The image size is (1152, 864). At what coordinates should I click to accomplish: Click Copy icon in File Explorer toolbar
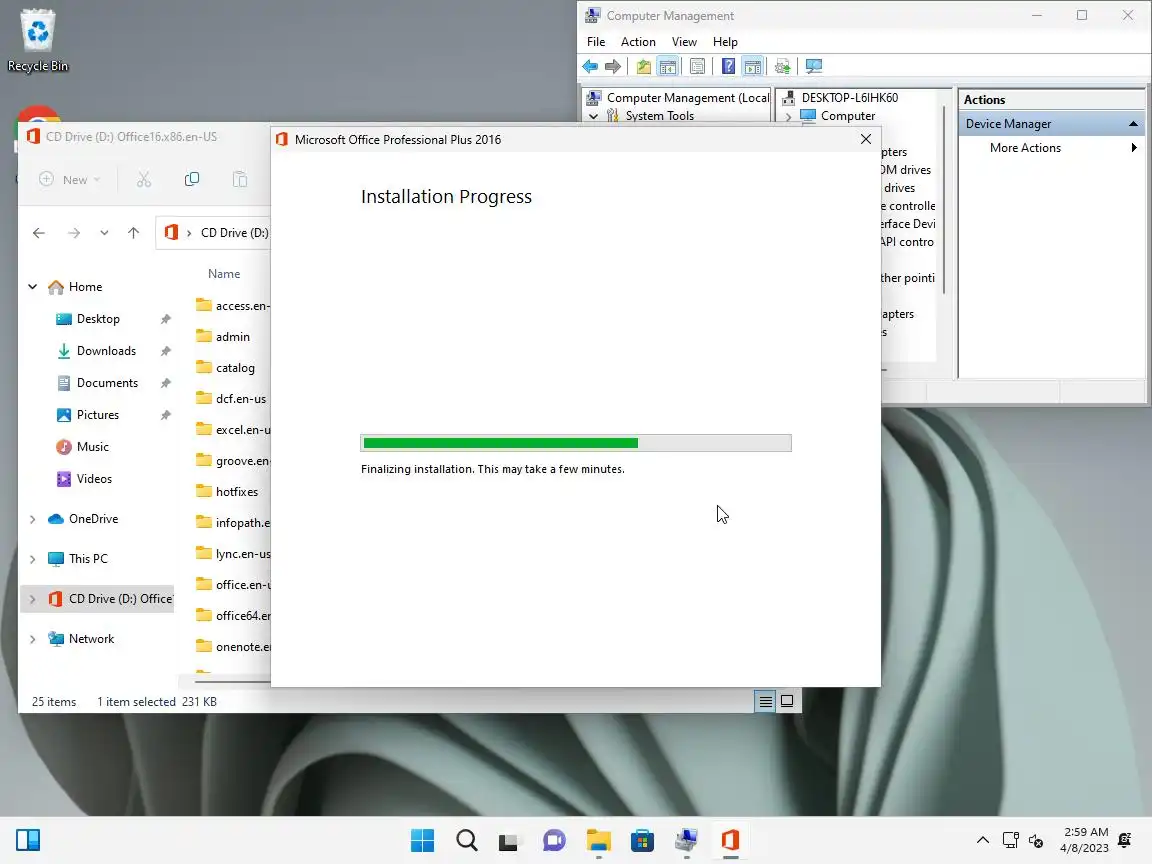(x=192, y=179)
